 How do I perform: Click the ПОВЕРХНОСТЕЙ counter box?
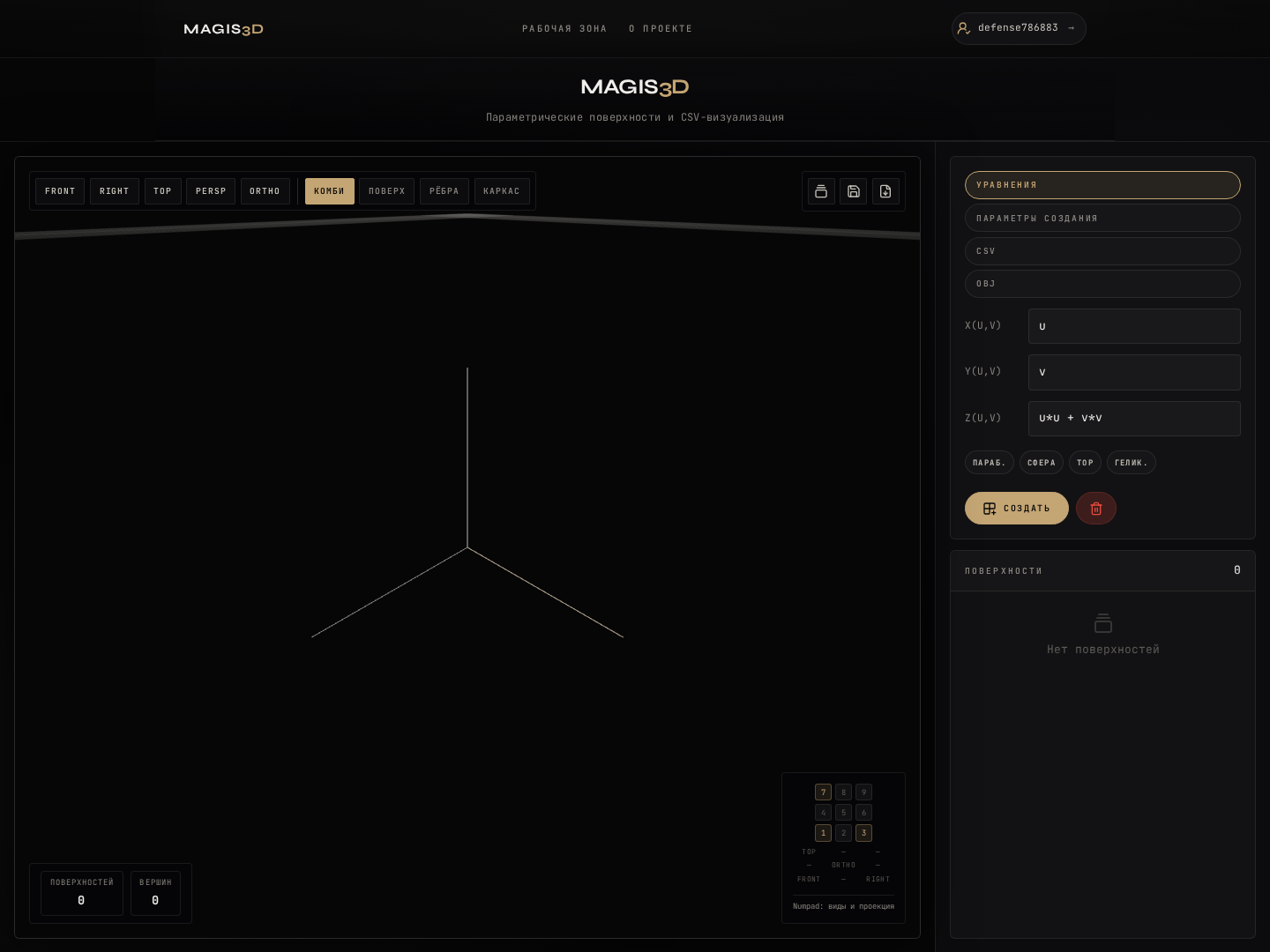[82, 893]
